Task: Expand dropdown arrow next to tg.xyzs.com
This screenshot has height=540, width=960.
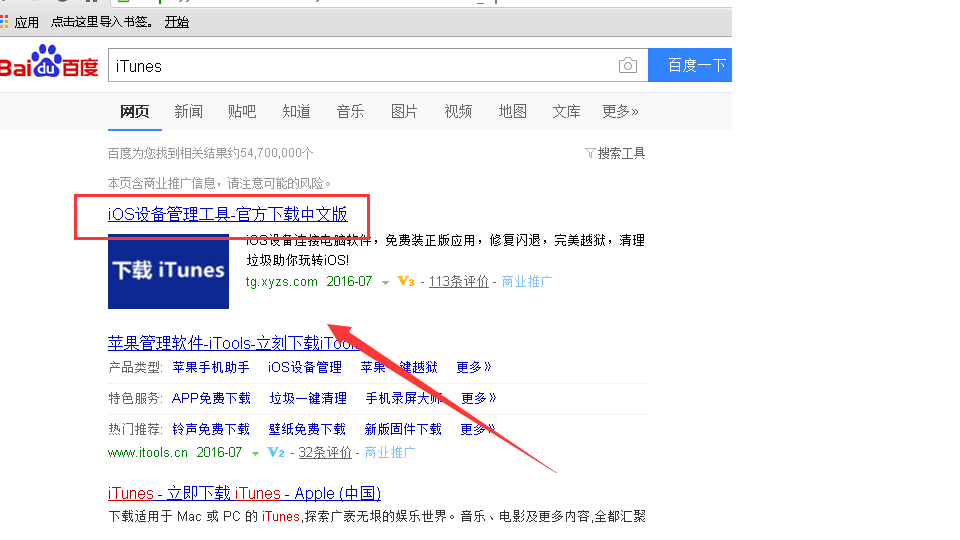Action: pyautogui.click(x=385, y=283)
